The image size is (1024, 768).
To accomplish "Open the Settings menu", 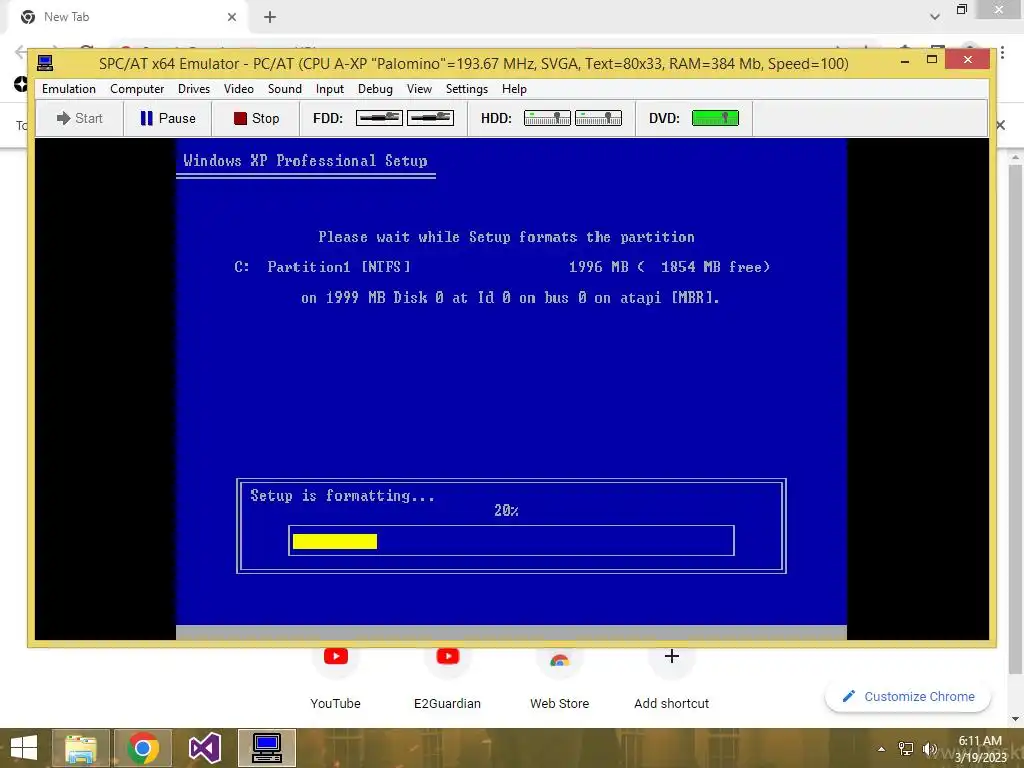I will point(466,89).
